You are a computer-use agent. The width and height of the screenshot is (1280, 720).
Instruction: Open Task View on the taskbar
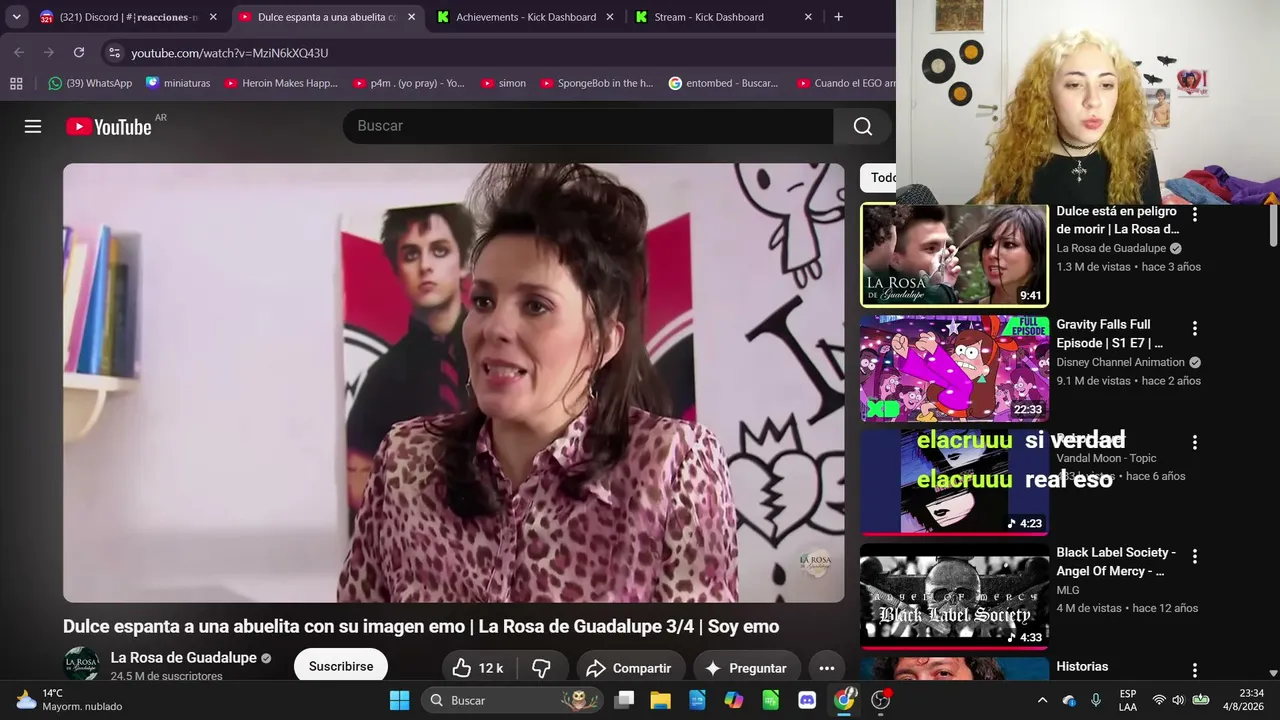point(624,700)
